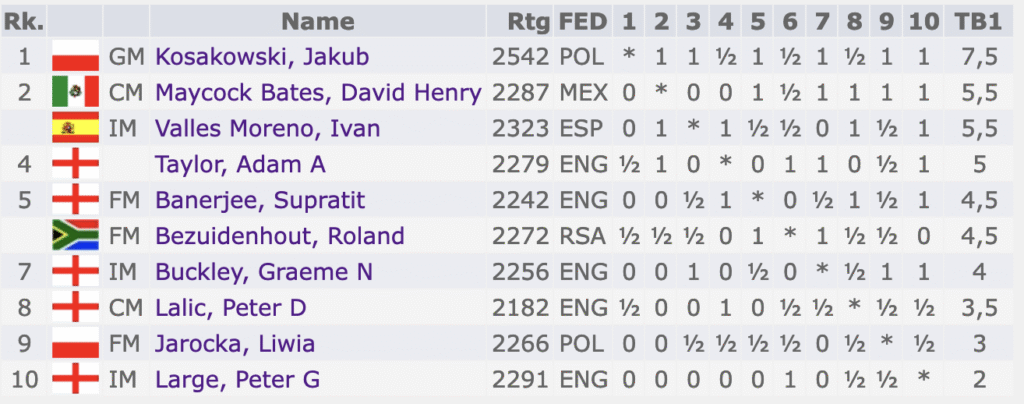1024x404 pixels.
Task: Click the Rtg column header
Action: point(529,22)
